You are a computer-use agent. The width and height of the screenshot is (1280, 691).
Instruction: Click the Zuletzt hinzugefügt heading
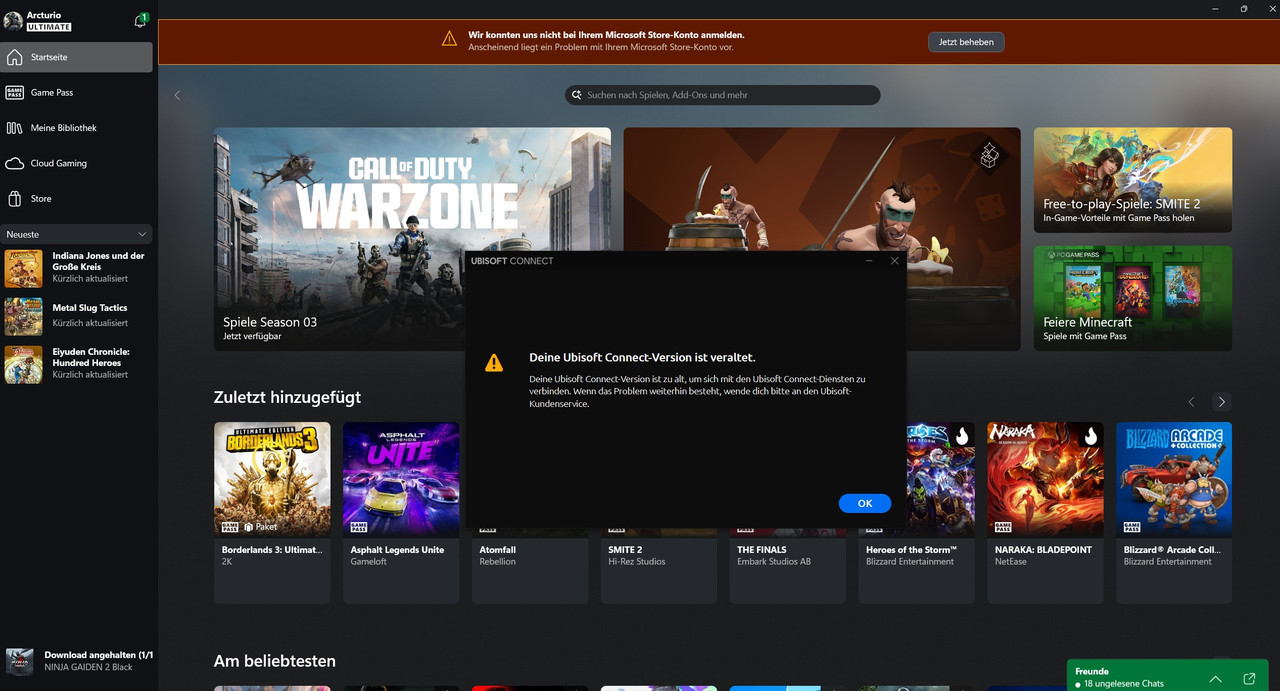(x=287, y=397)
